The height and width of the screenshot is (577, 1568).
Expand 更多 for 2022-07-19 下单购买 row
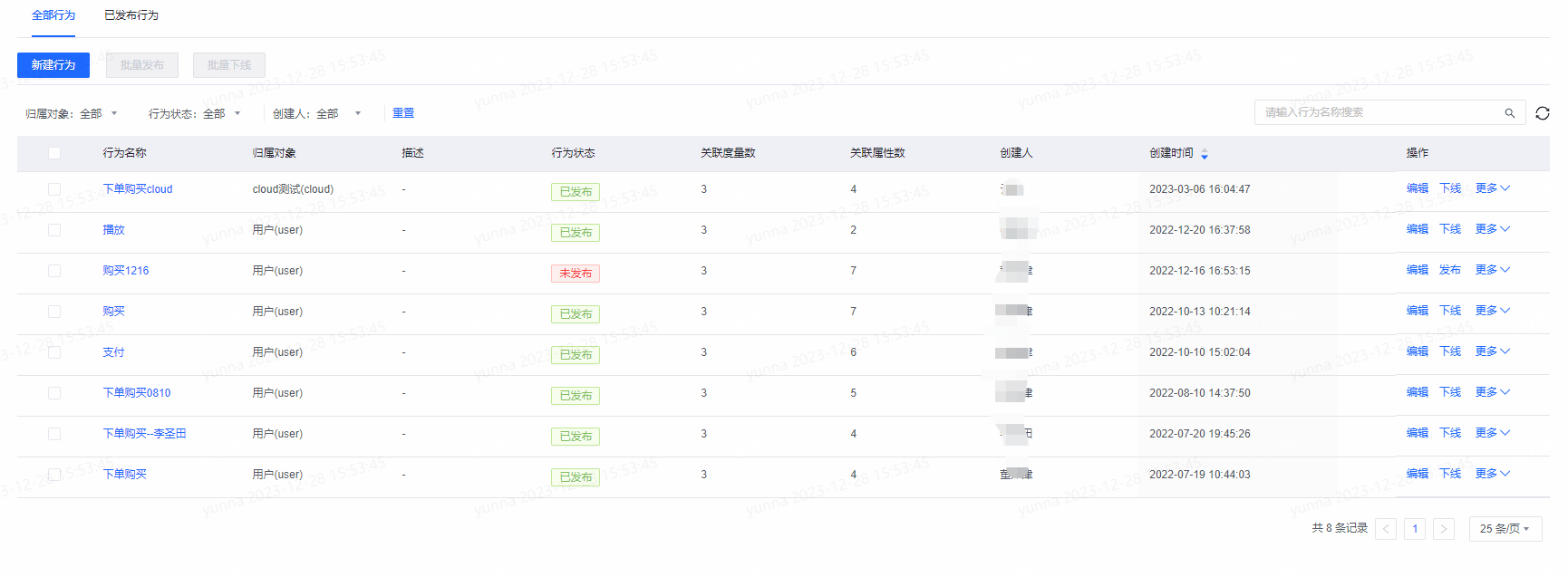pos(1492,474)
